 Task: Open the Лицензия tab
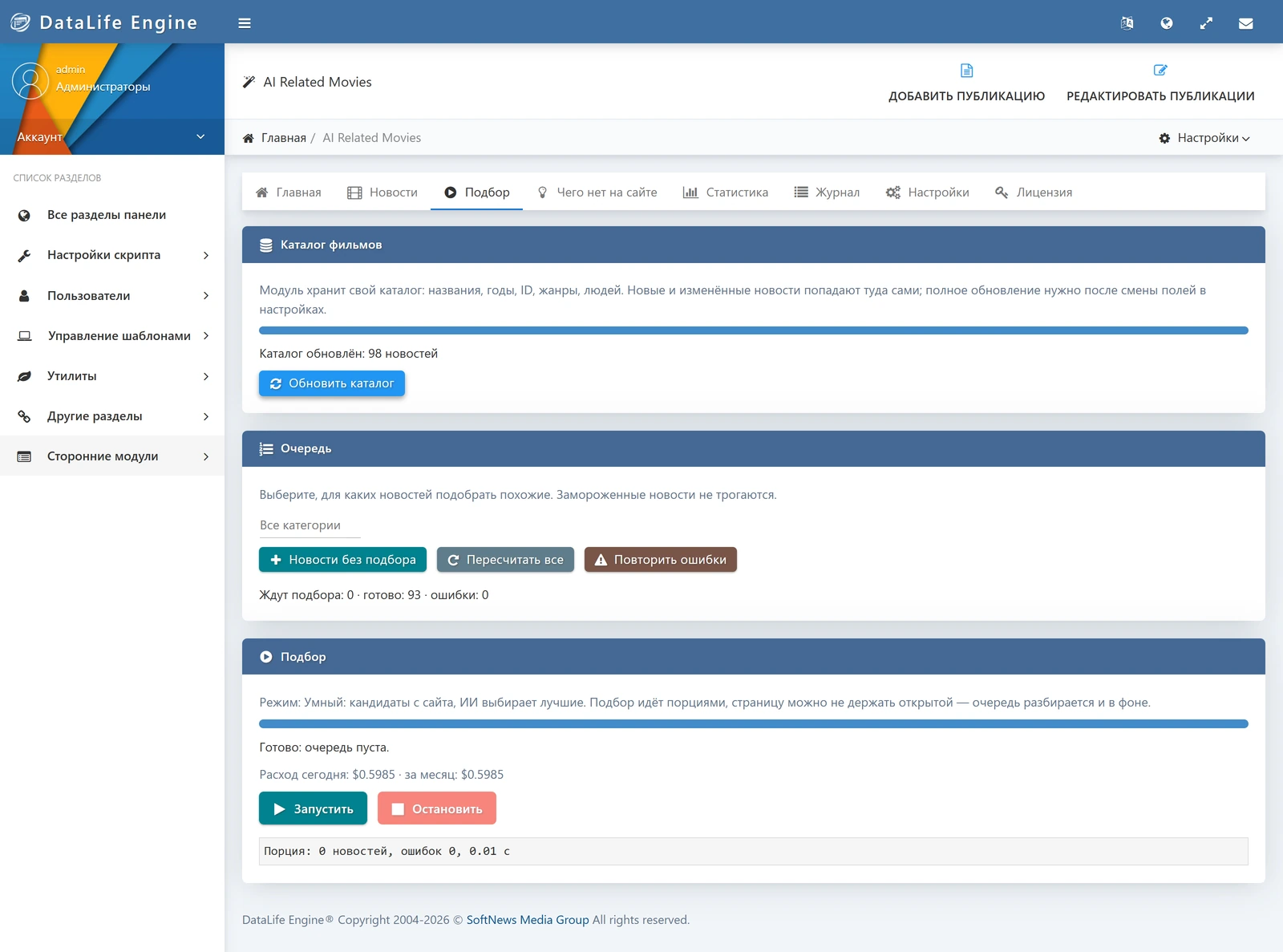(1034, 192)
